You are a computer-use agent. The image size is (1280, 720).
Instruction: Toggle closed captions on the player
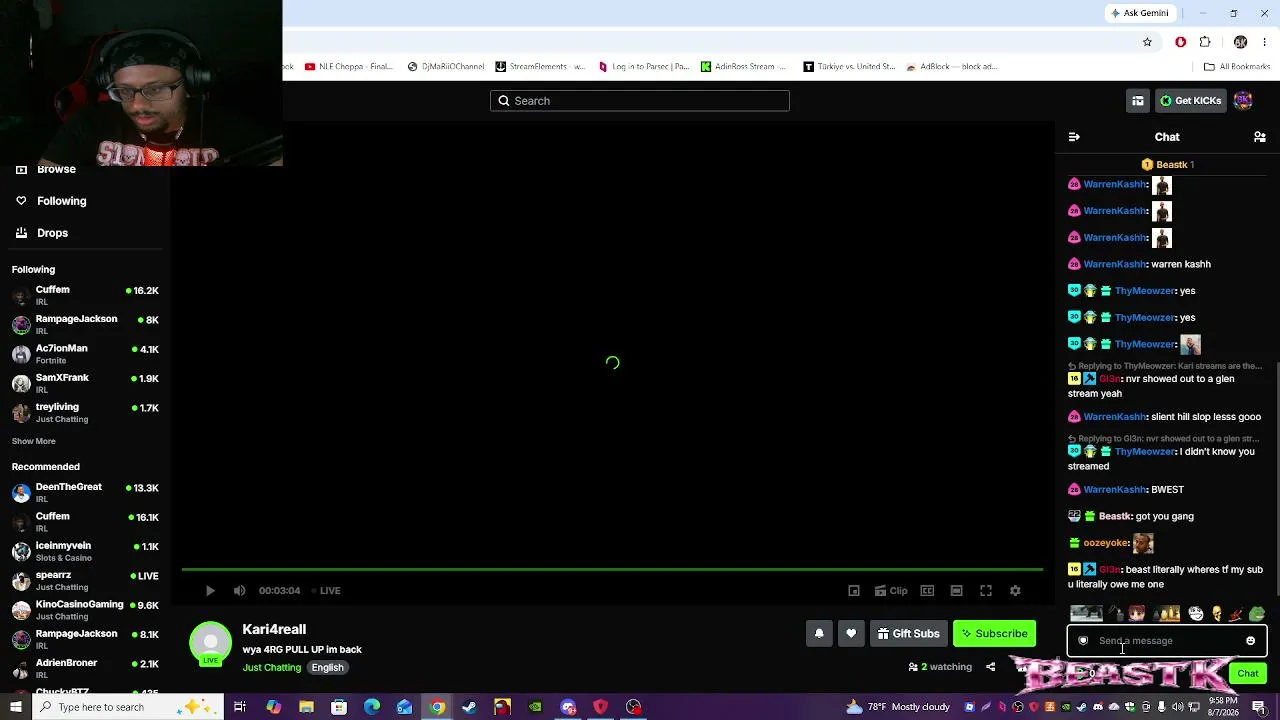point(927,591)
